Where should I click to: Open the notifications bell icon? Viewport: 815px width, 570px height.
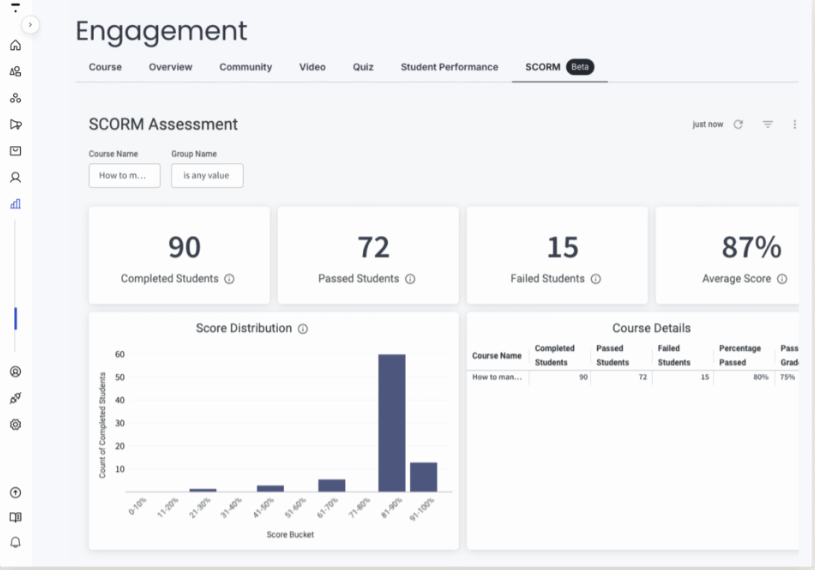point(15,543)
